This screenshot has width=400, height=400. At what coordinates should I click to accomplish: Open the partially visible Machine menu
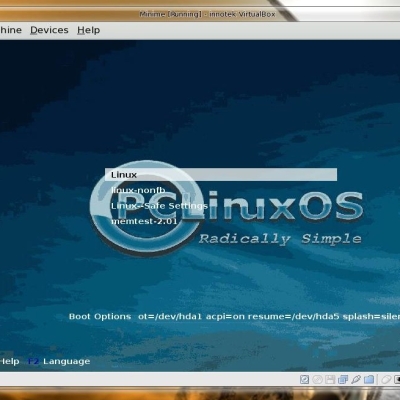click(x=11, y=30)
